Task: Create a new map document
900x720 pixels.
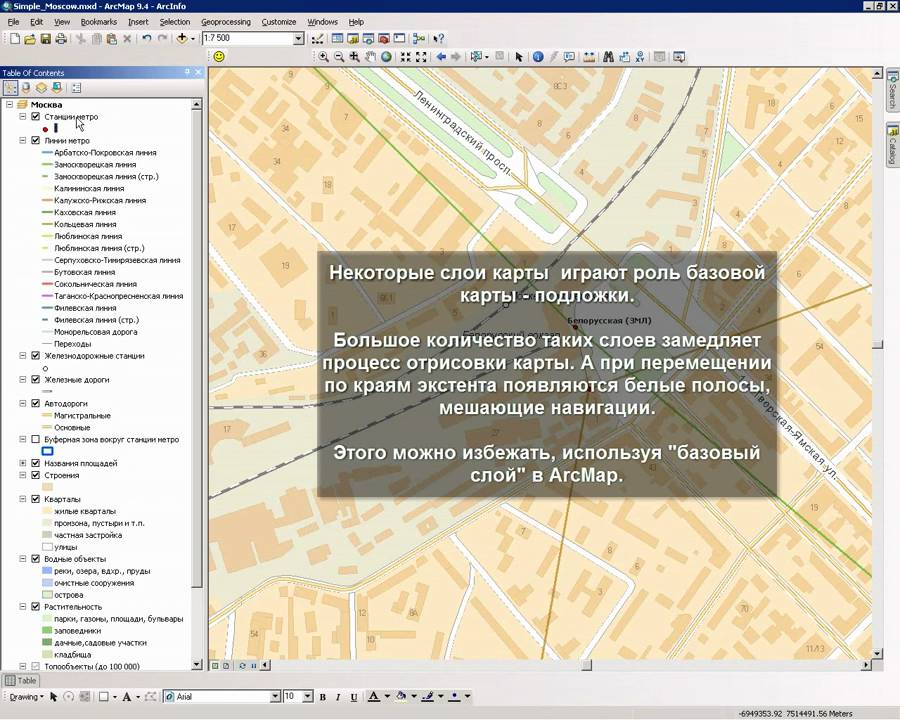Action: (x=15, y=39)
